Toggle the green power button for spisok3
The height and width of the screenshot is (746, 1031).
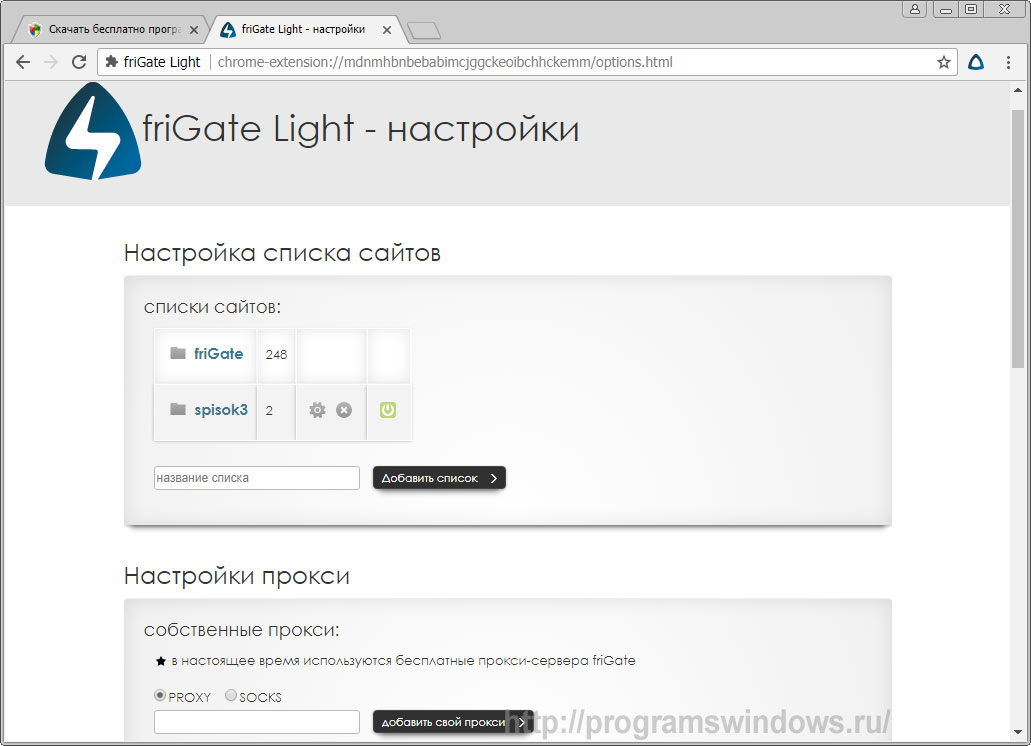[388, 410]
